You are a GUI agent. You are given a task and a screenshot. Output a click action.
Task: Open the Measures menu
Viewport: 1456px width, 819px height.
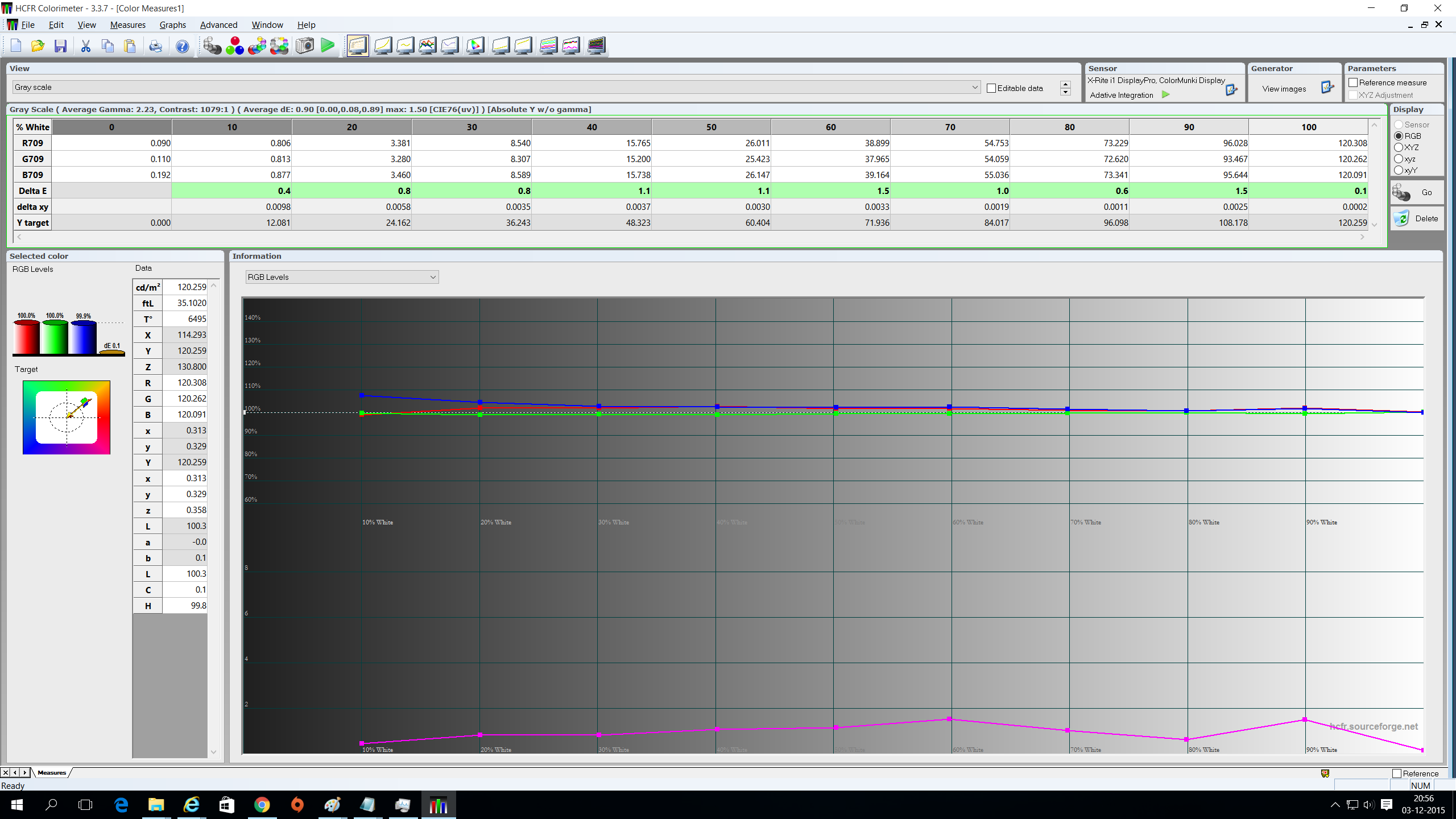coord(127,25)
